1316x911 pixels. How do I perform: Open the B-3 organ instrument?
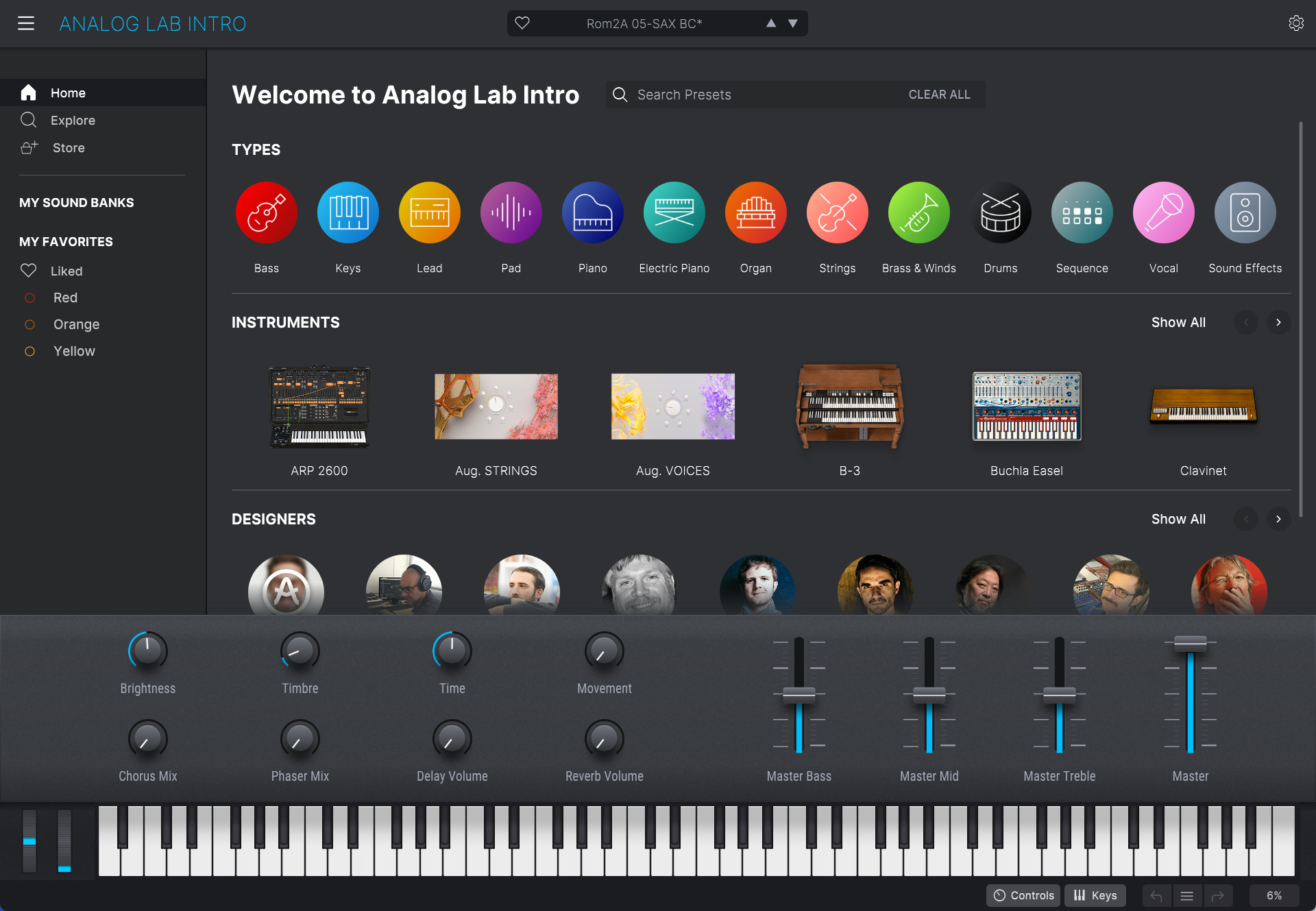(850, 406)
